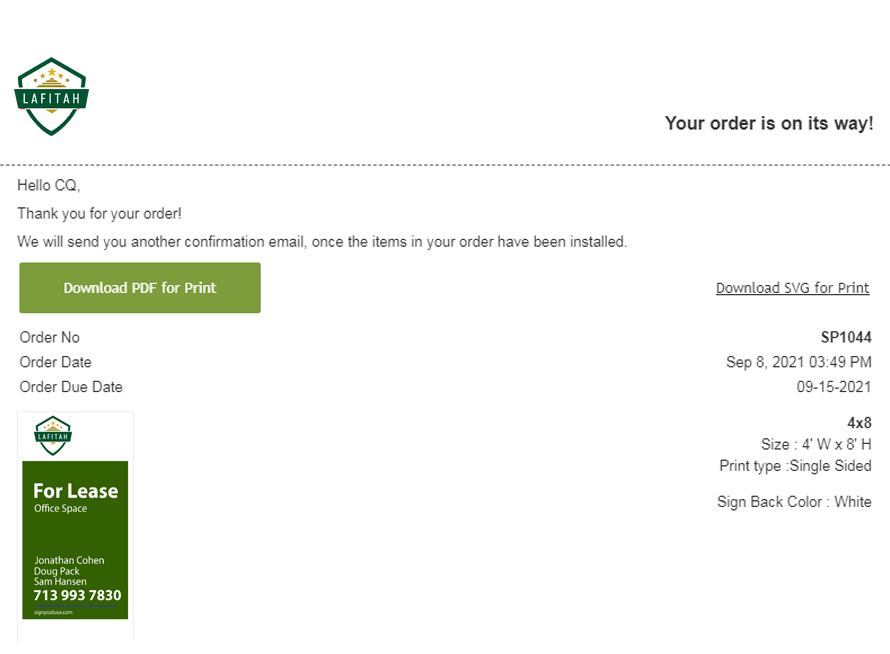Viewport: 890px width, 654px height.
Task: Click the "Your order is on its way!" heading
Action: coord(768,124)
